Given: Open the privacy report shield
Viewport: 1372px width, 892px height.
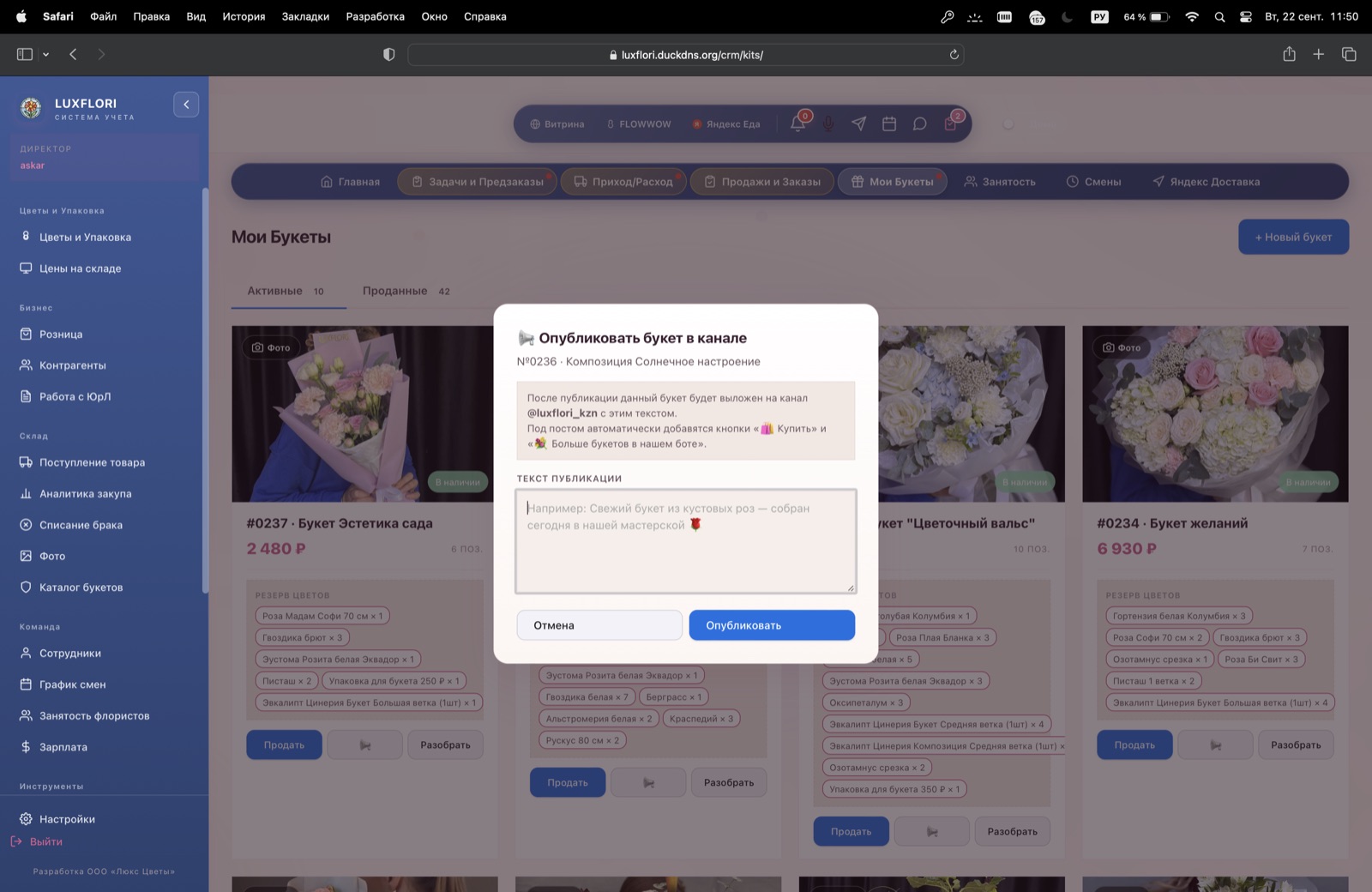Looking at the screenshot, I should 388,54.
